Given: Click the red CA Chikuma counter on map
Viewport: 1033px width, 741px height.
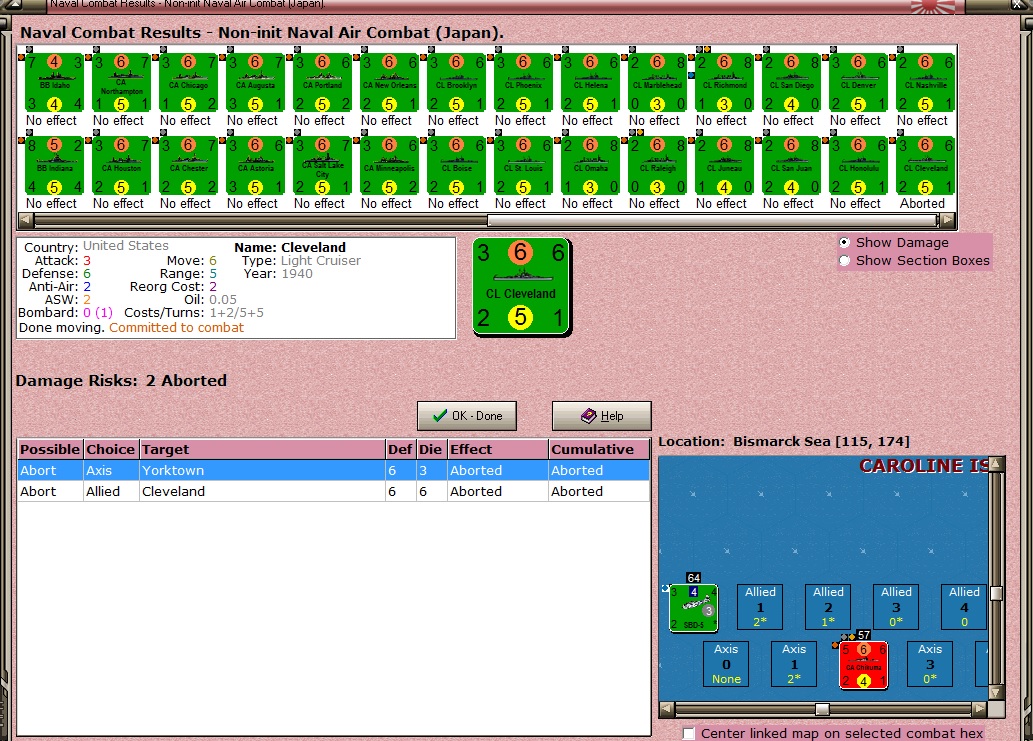Looking at the screenshot, I should pyautogui.click(x=863, y=665).
